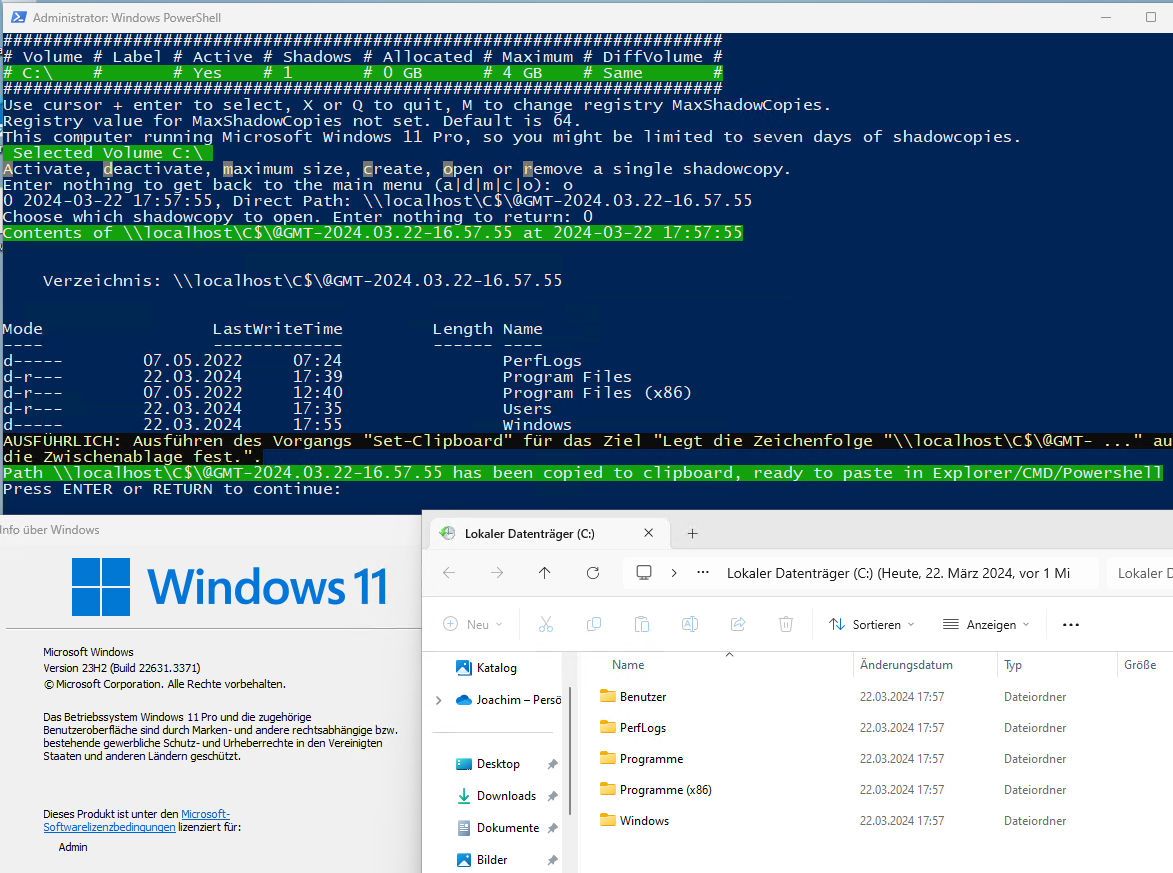Select the Windows folder in Explorer
This screenshot has height=873, width=1173.
pos(644,821)
